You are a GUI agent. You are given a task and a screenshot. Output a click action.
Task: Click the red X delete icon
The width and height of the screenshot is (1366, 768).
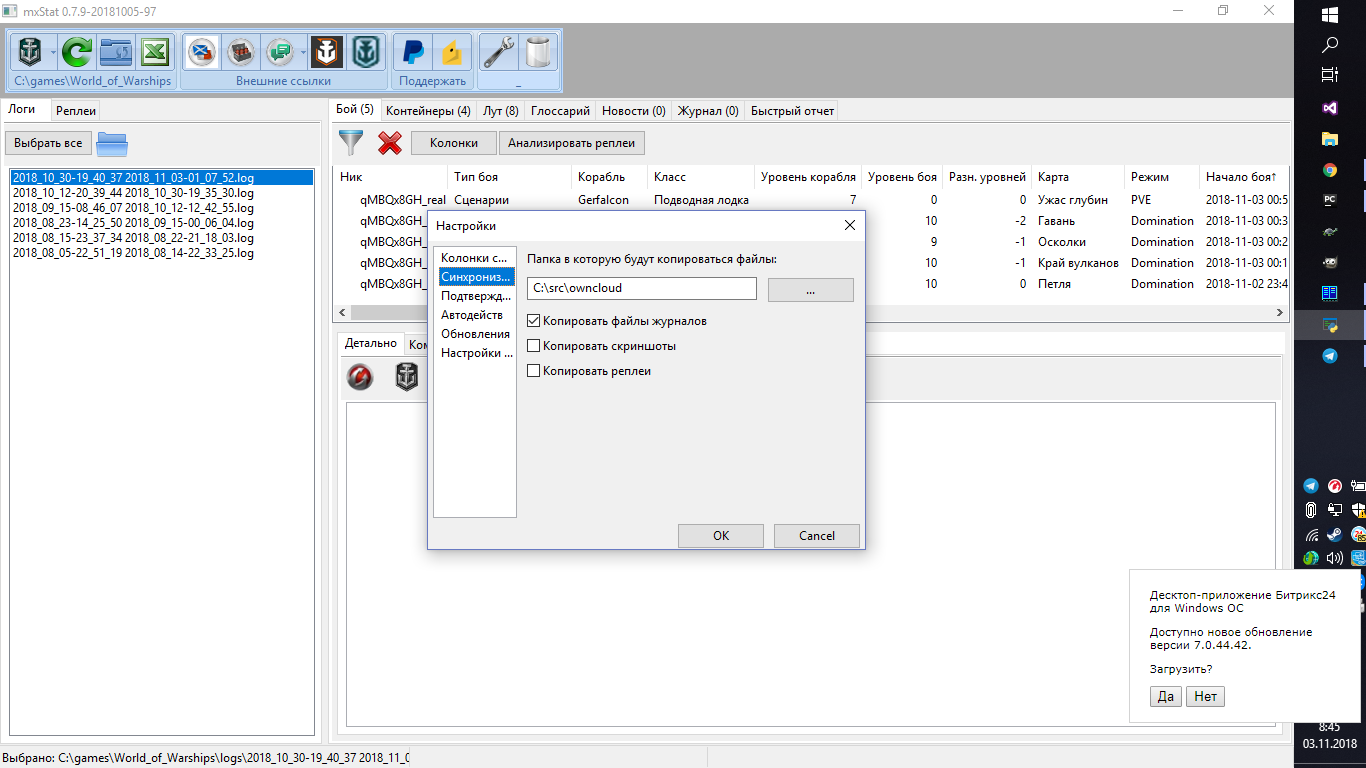tap(390, 143)
